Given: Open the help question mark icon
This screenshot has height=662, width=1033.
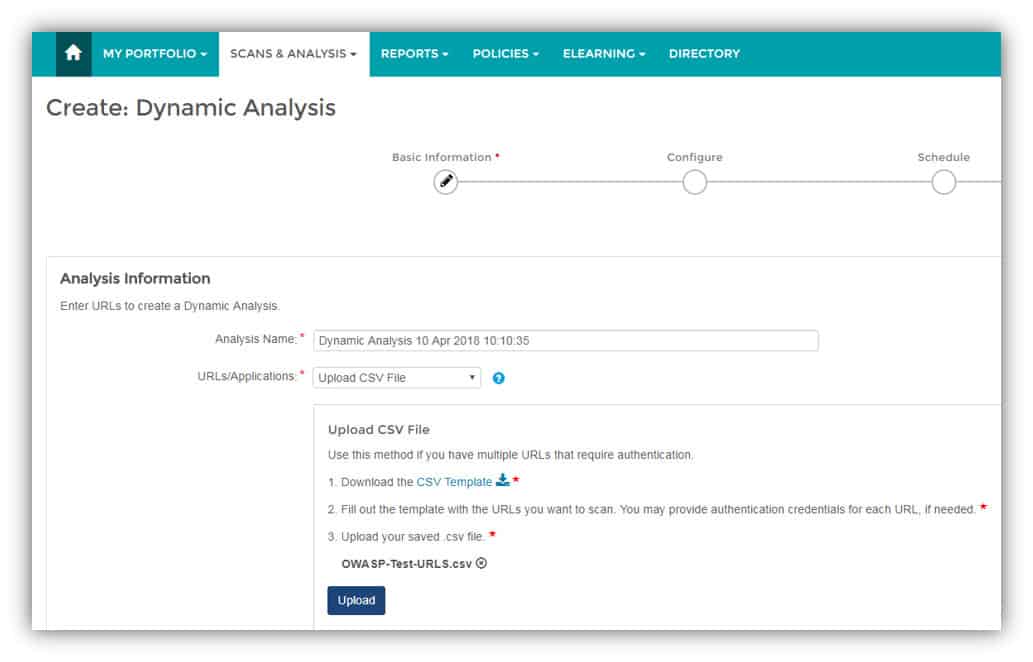Looking at the screenshot, I should (499, 378).
